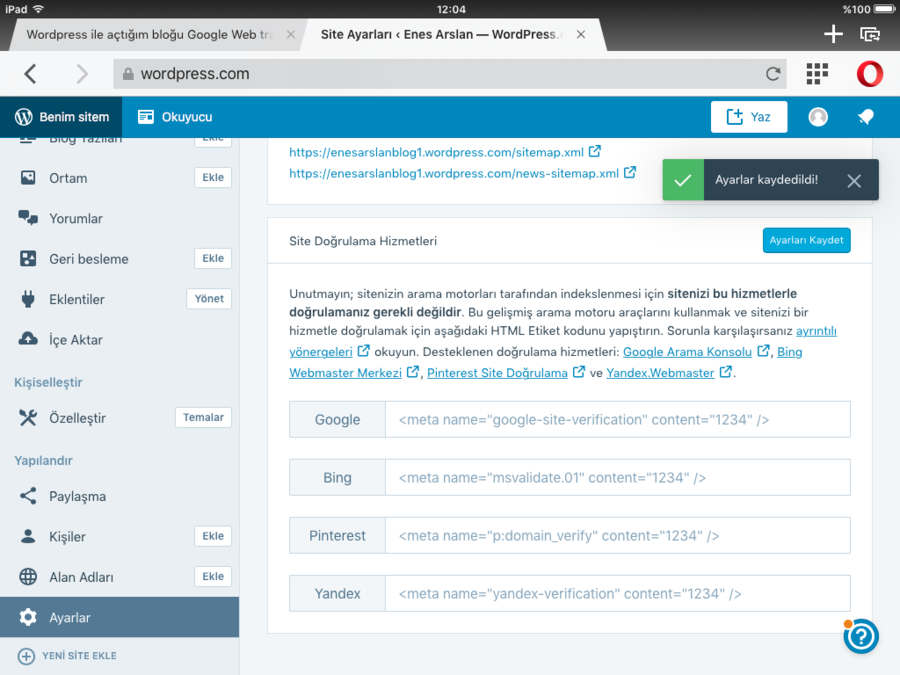Viewport: 900px width, 675px height.
Task: Open the user profile avatar icon
Action: (818, 117)
